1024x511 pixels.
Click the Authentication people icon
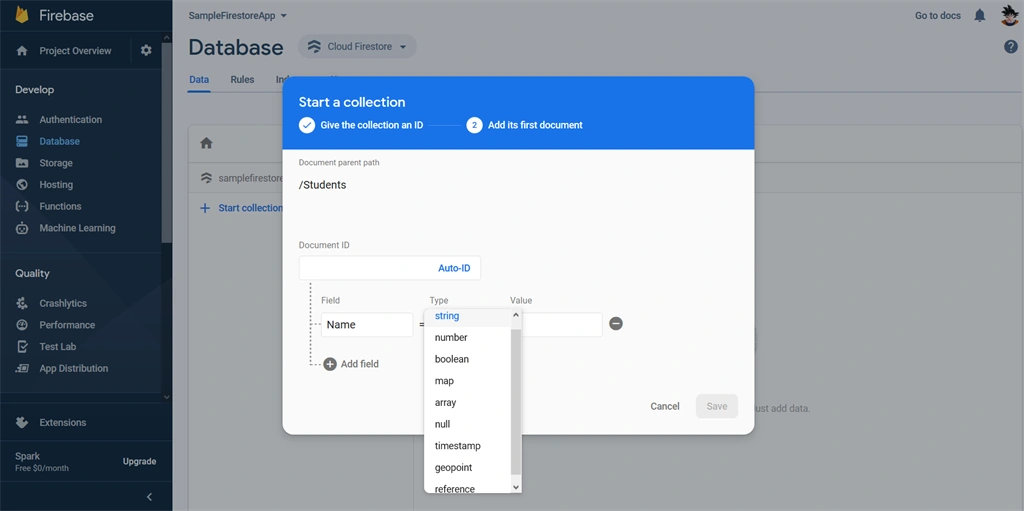pos(22,120)
